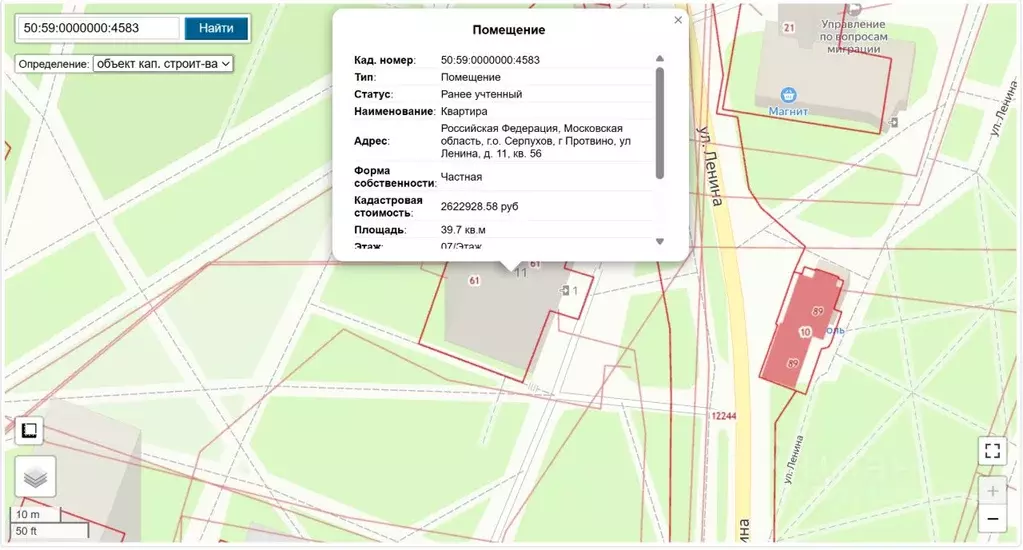Click entrance icon beside building 11

(x=566, y=290)
